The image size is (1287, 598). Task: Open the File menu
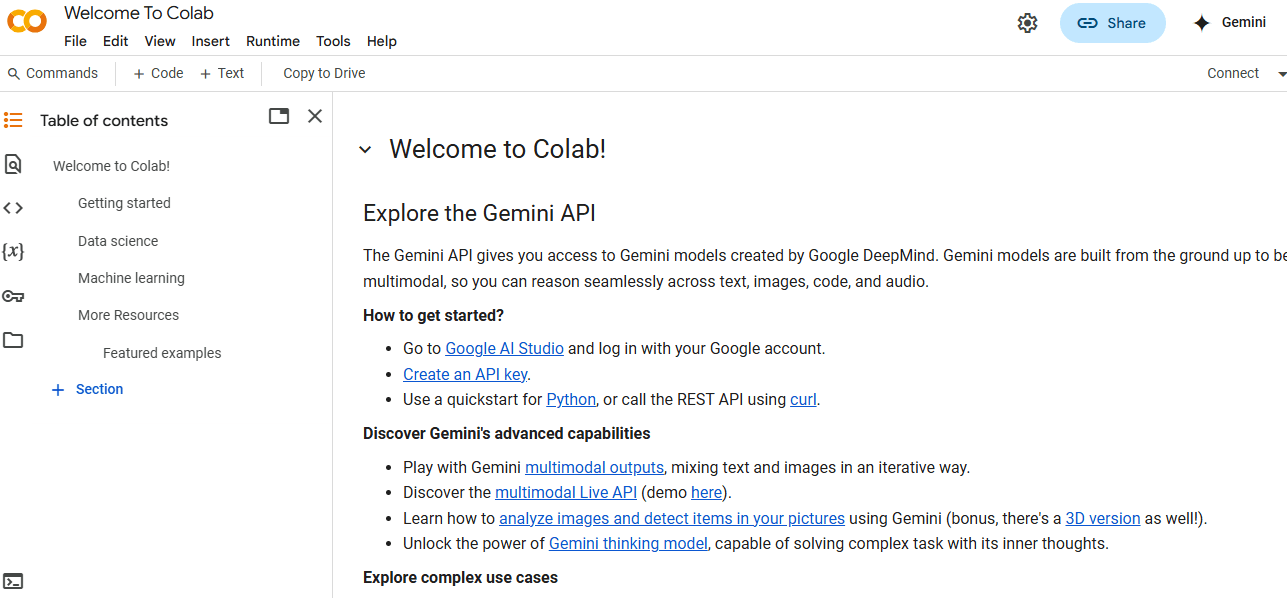[75, 41]
